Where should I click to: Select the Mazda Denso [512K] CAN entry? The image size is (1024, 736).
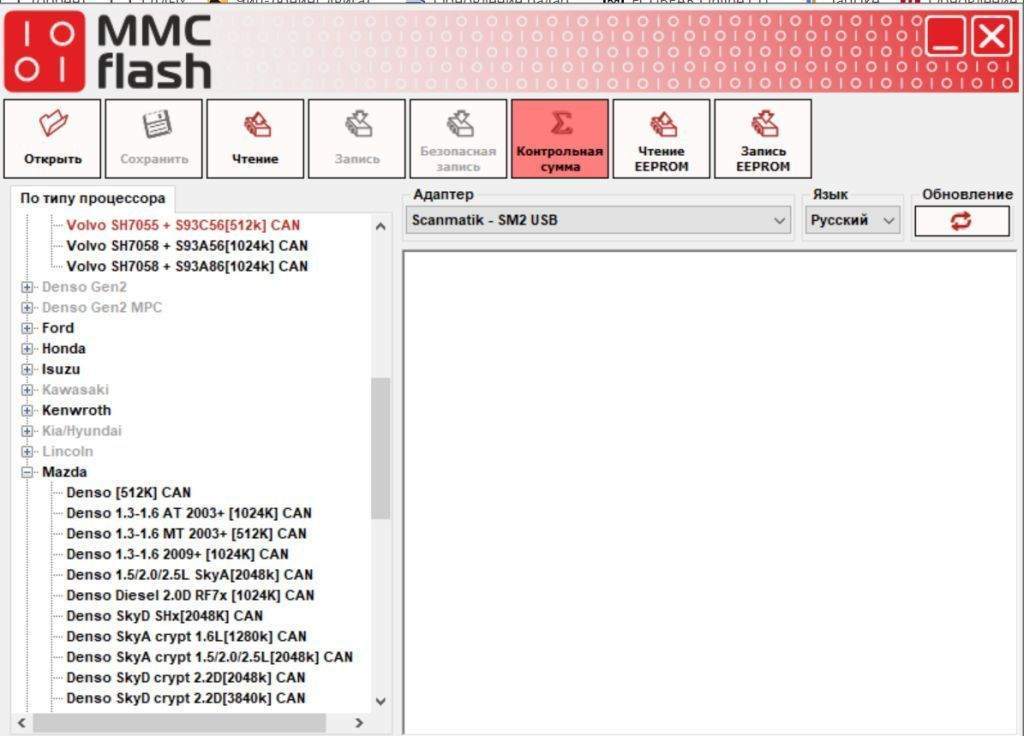[129, 492]
